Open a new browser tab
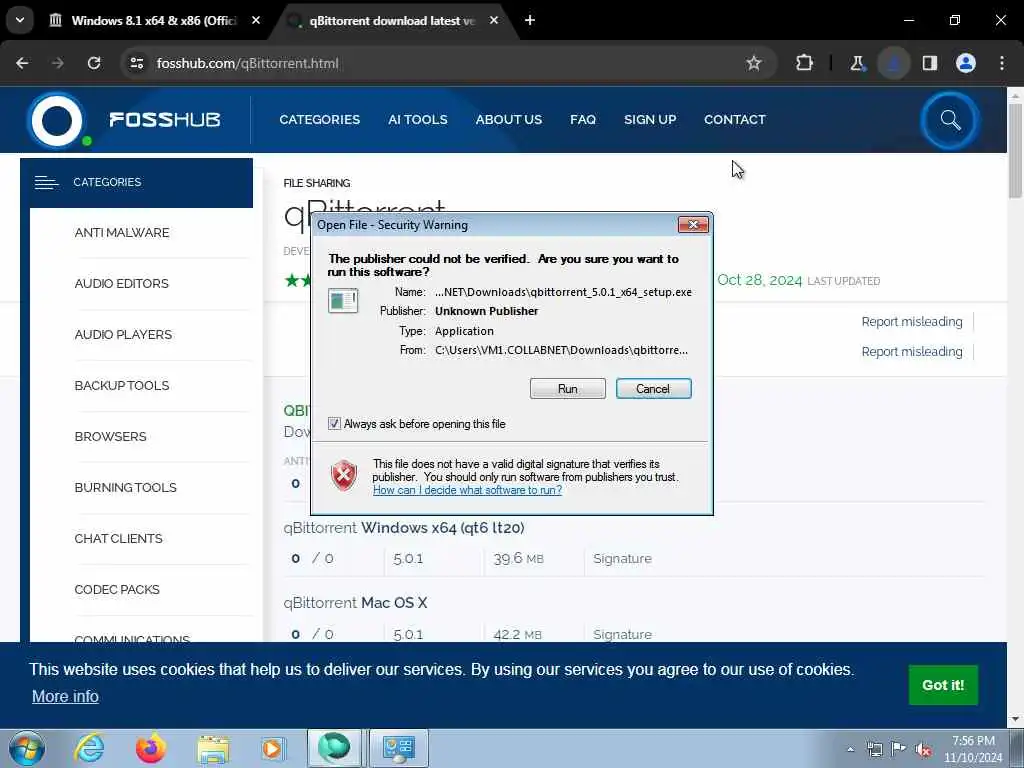Viewport: 1024px width, 768px height. coord(530,20)
